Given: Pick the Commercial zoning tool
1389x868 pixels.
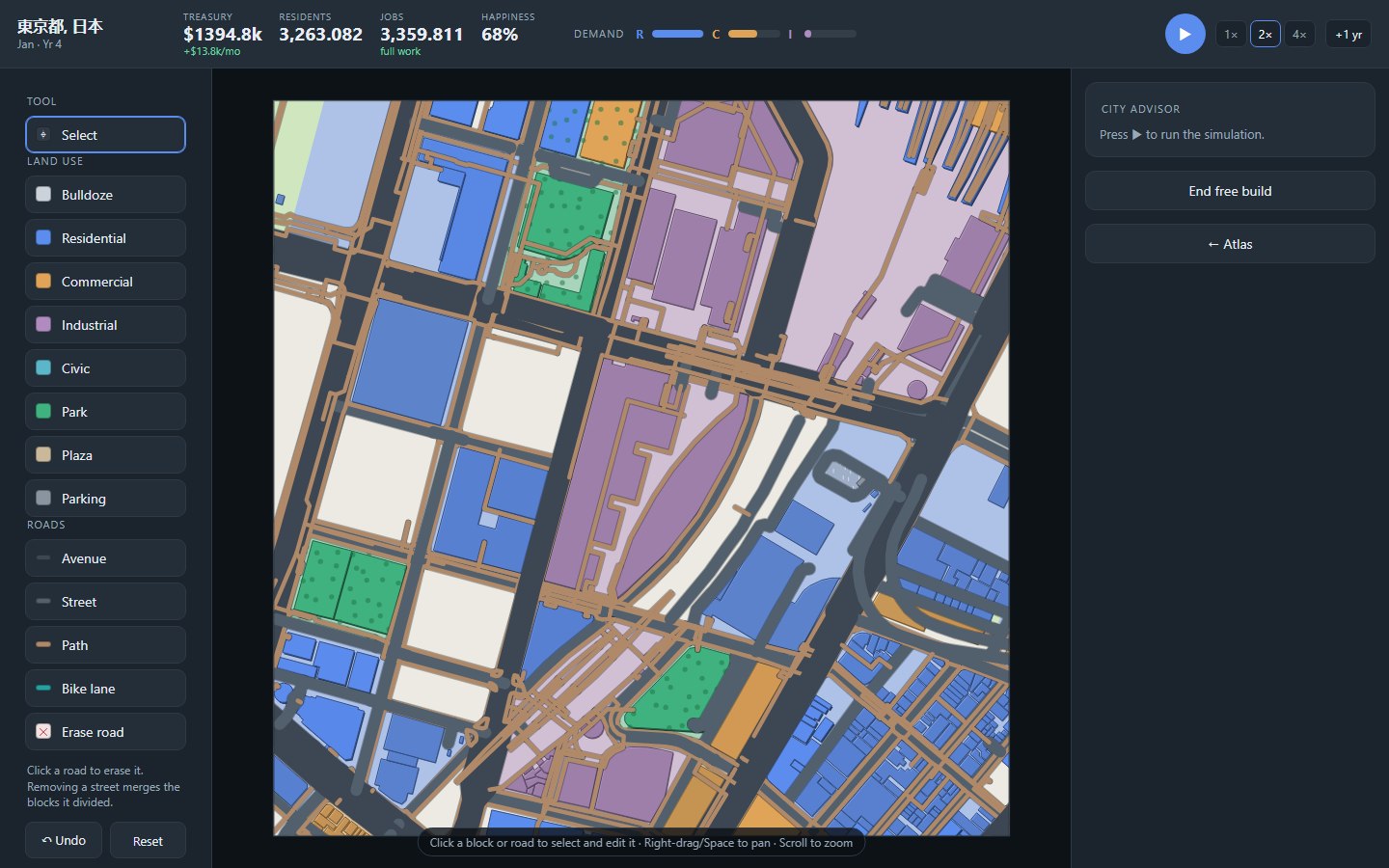Looking at the screenshot, I should 105,282.
